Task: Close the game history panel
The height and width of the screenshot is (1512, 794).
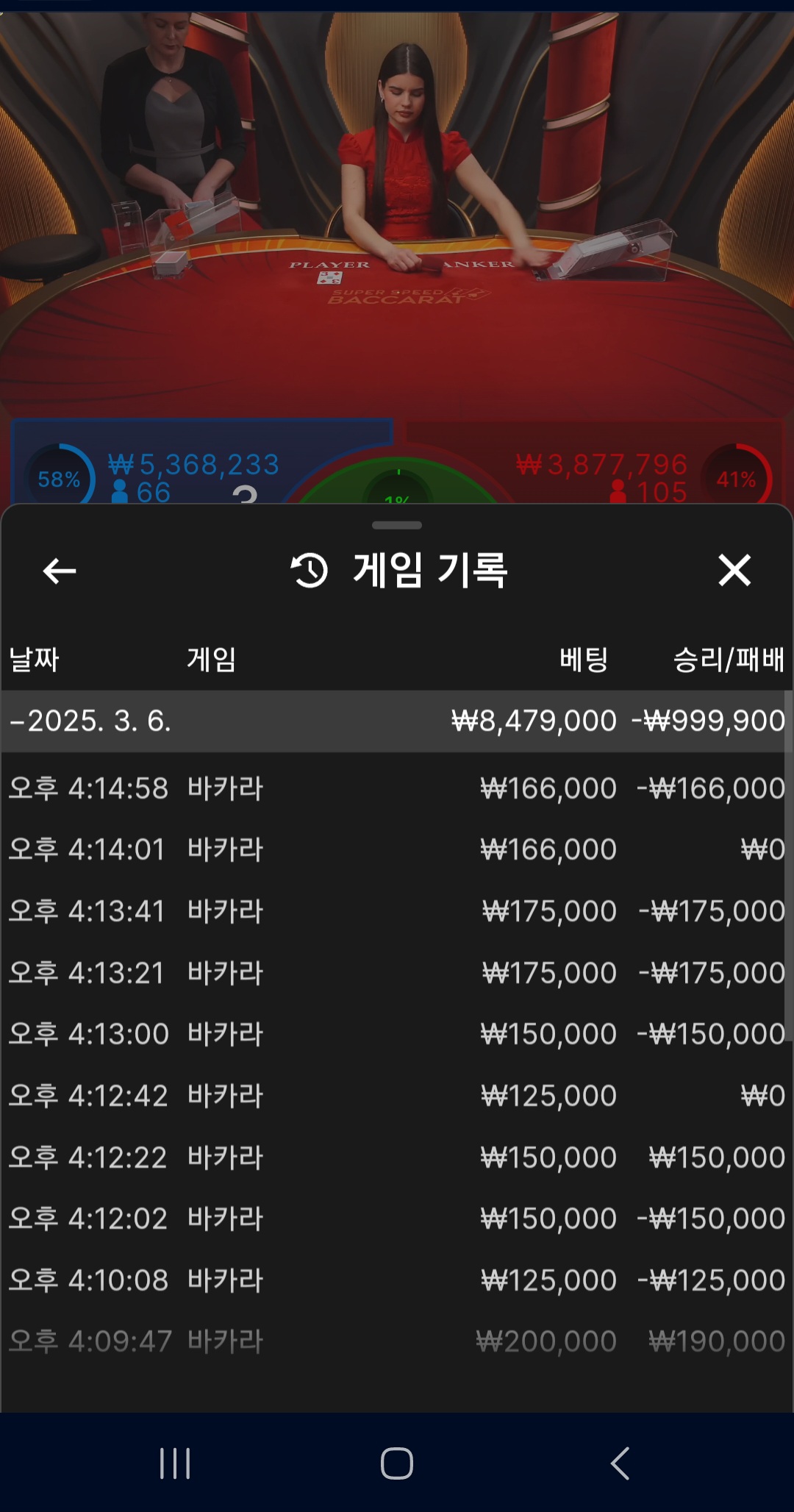Action: (734, 571)
